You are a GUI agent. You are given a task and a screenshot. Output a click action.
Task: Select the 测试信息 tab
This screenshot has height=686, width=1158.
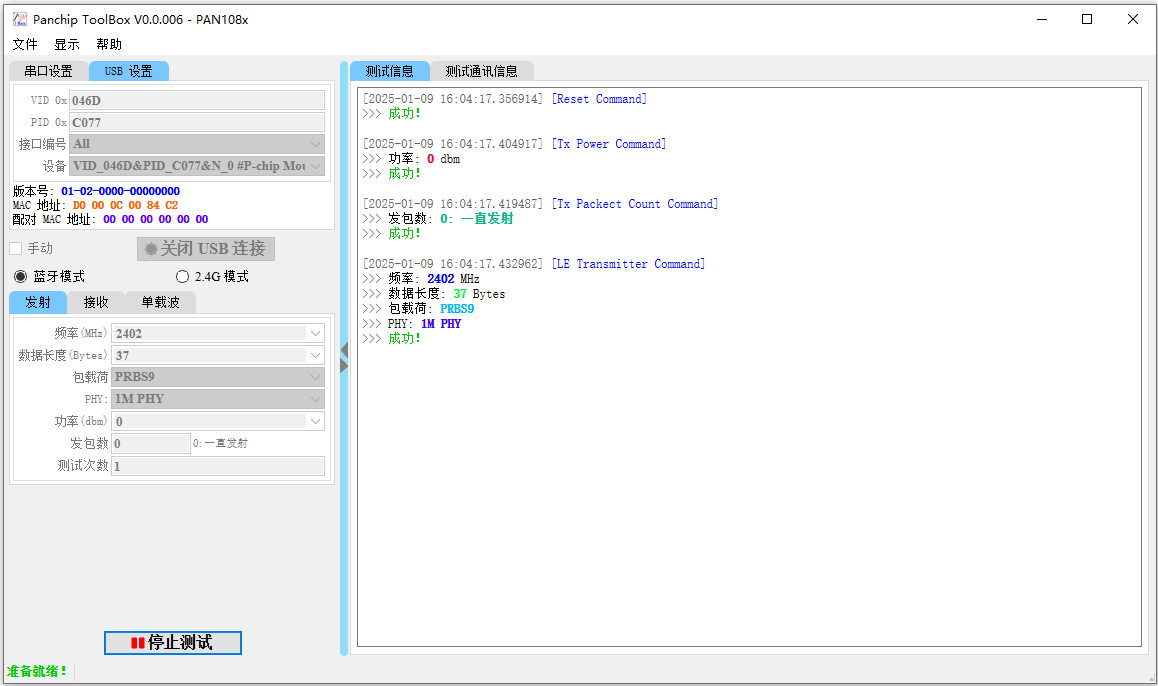[x=389, y=71]
